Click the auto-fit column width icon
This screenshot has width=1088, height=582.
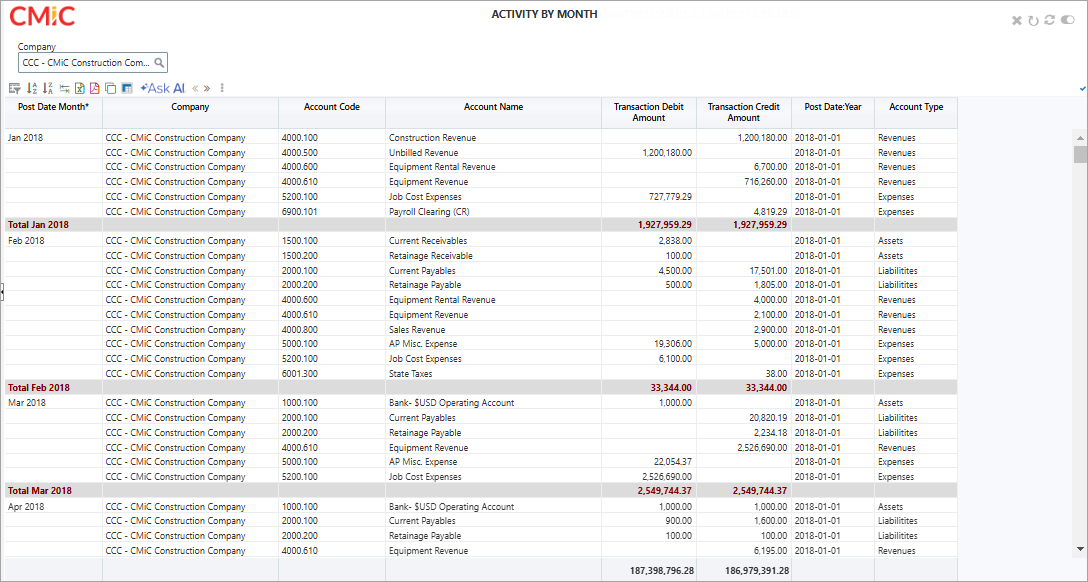[x=65, y=88]
